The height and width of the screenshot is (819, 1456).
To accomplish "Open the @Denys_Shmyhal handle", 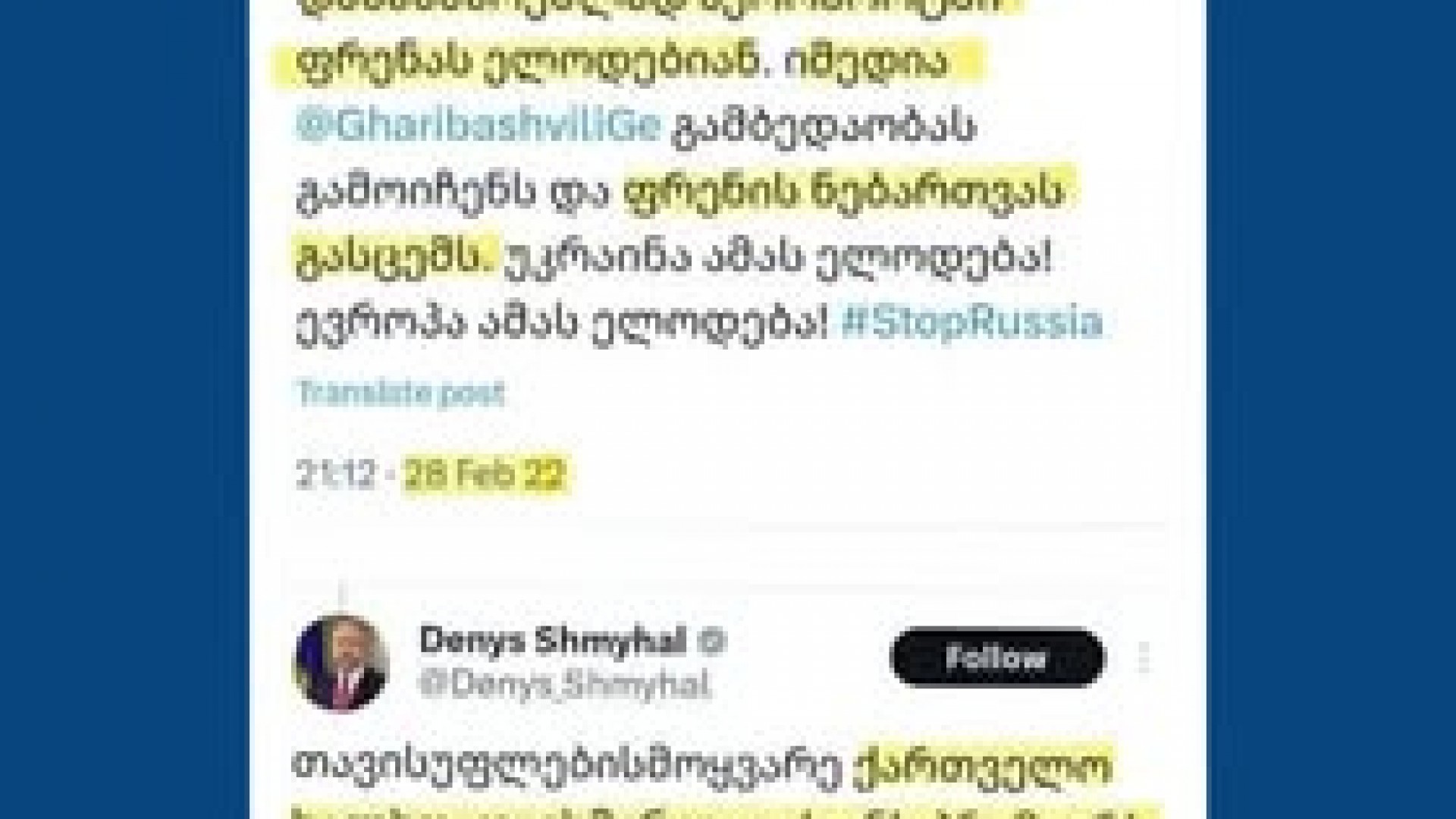I will [x=565, y=685].
